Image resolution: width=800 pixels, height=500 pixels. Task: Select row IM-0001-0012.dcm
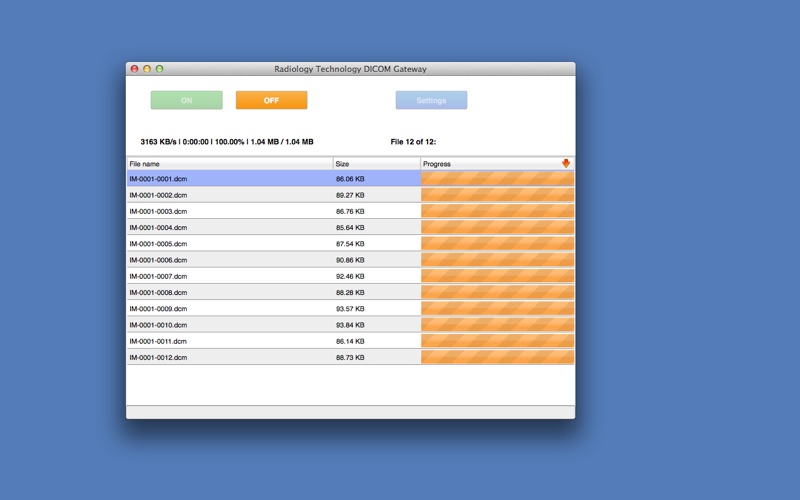point(351,358)
